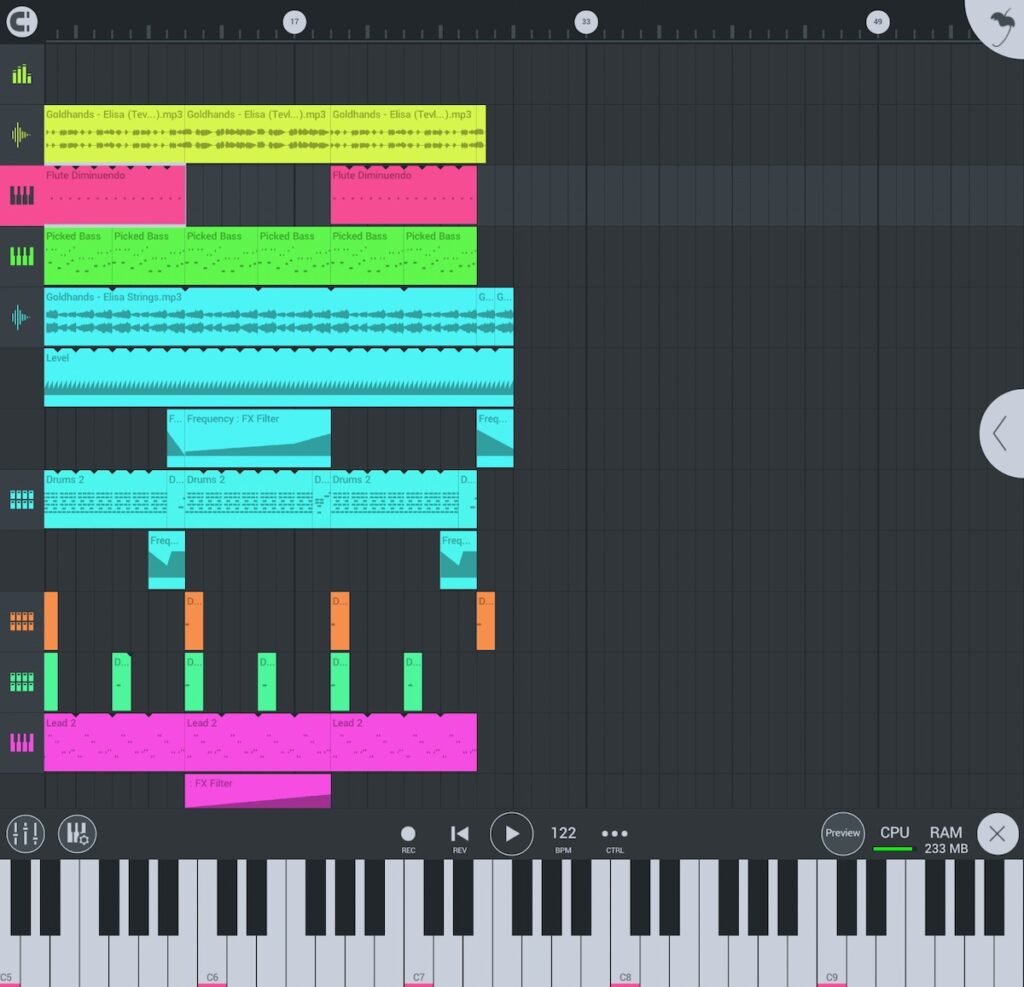1024x987 pixels.
Task: Expand the side panel with left chevron
Action: pyautogui.click(x=1001, y=433)
